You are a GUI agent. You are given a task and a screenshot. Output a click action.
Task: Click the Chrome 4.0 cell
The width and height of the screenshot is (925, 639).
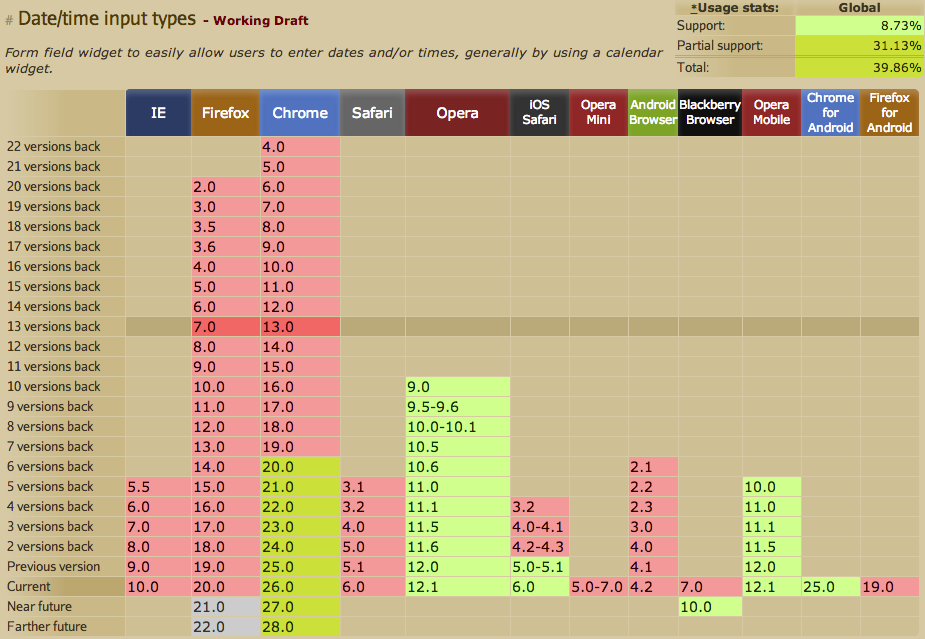[300, 147]
